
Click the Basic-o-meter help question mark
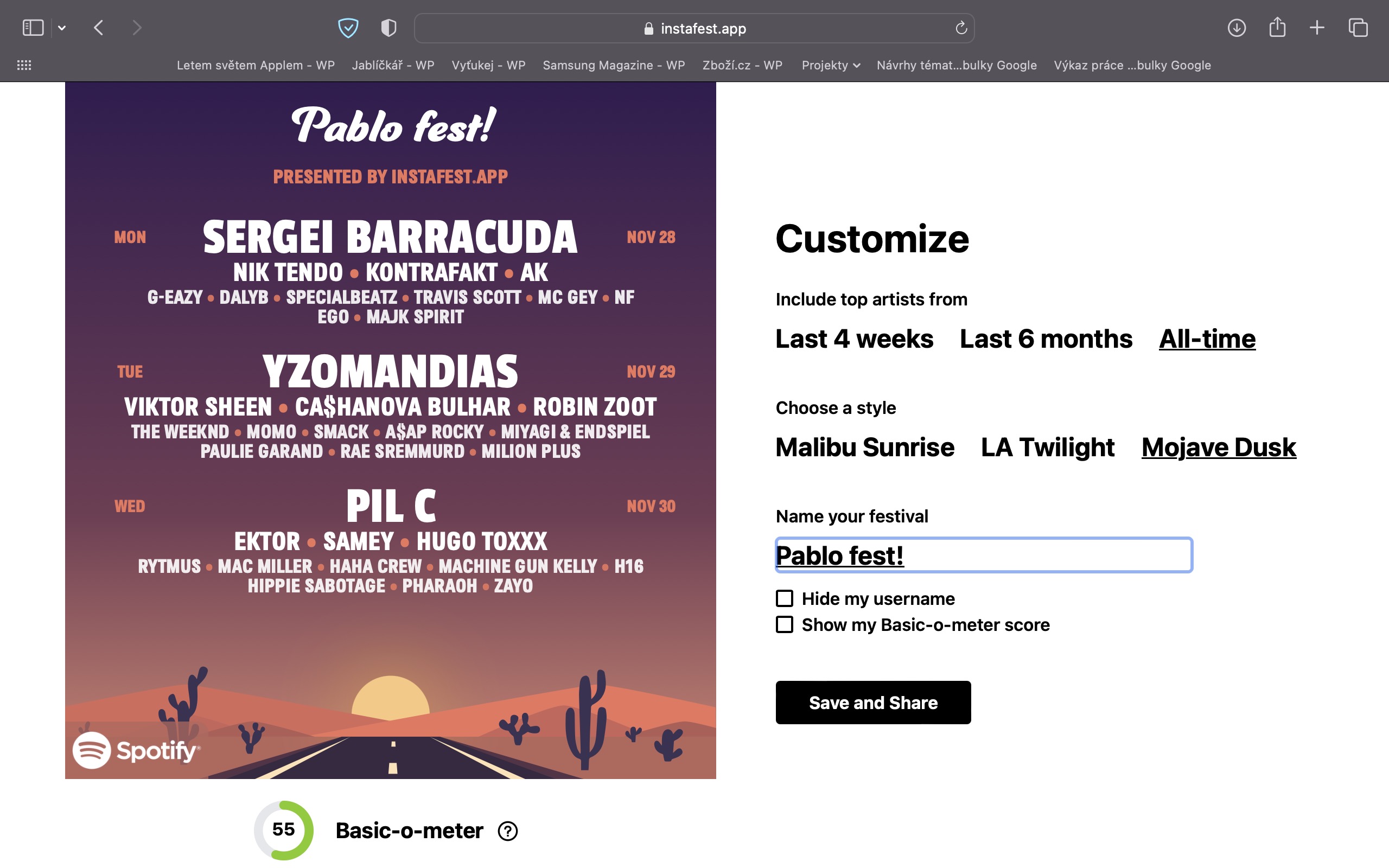(x=507, y=831)
